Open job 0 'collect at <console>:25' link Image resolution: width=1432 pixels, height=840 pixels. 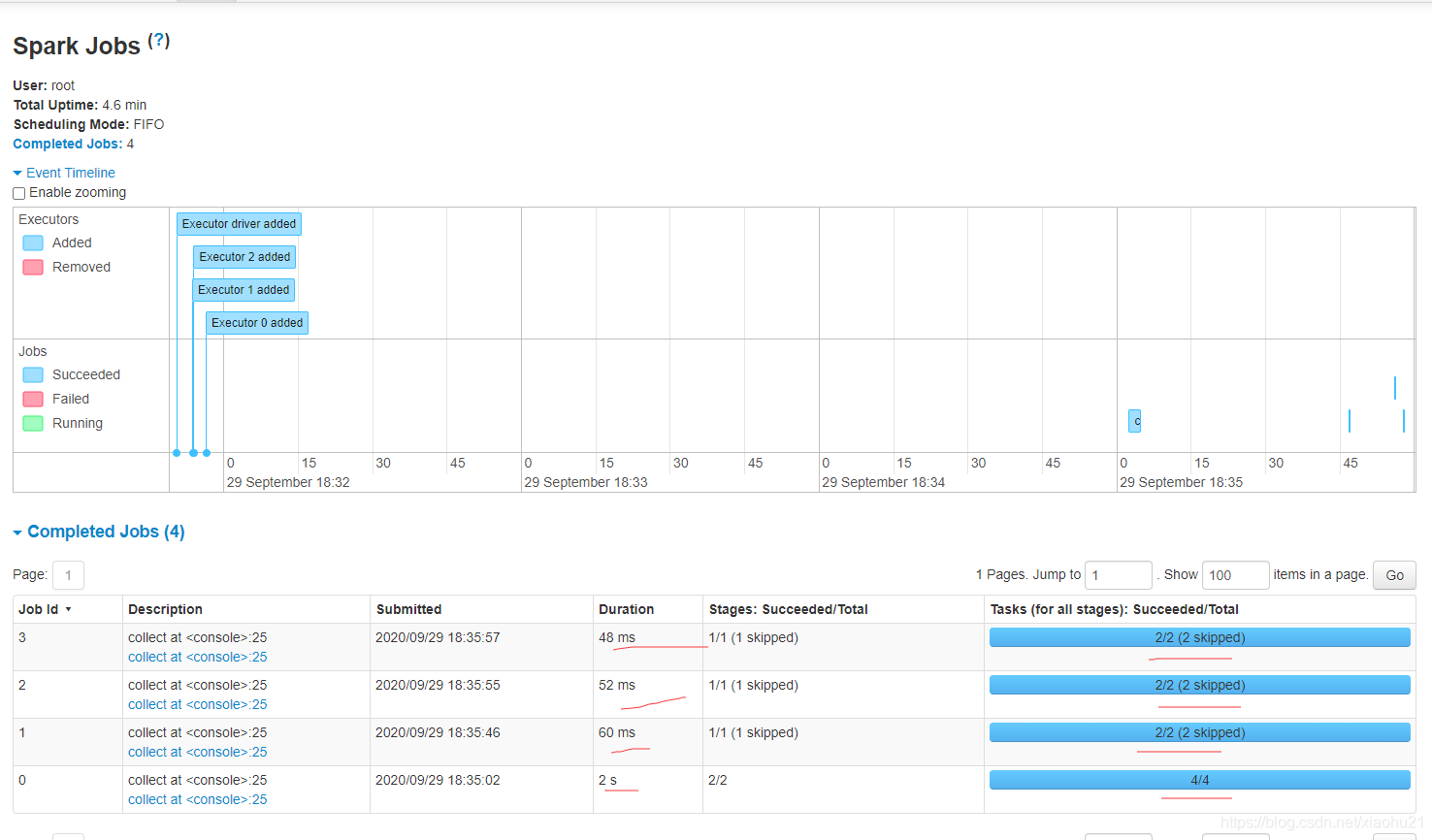pos(198,799)
